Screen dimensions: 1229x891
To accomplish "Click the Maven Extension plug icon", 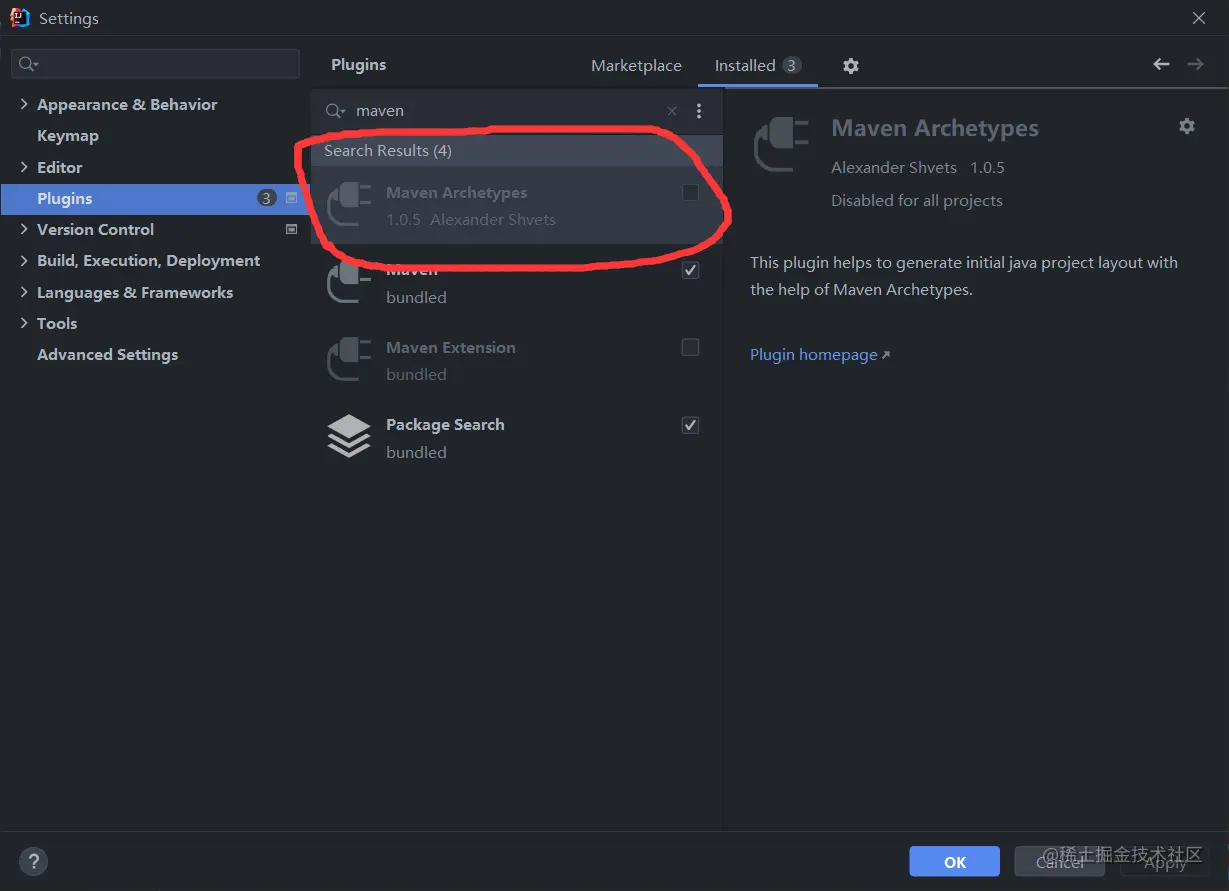I will point(348,360).
